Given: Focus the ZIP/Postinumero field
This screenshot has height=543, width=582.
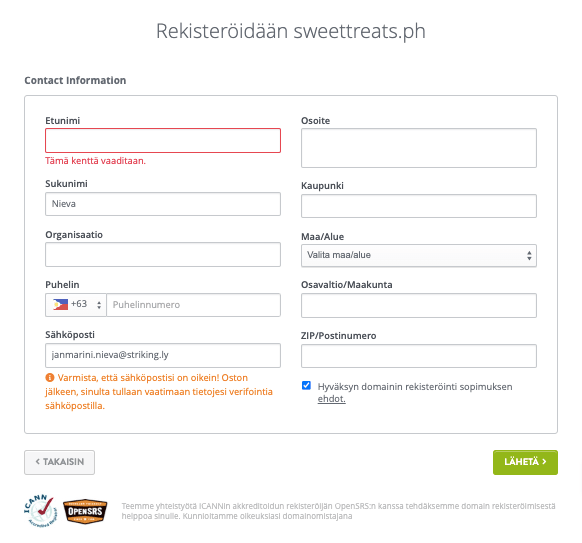Looking at the screenshot, I should point(419,356).
